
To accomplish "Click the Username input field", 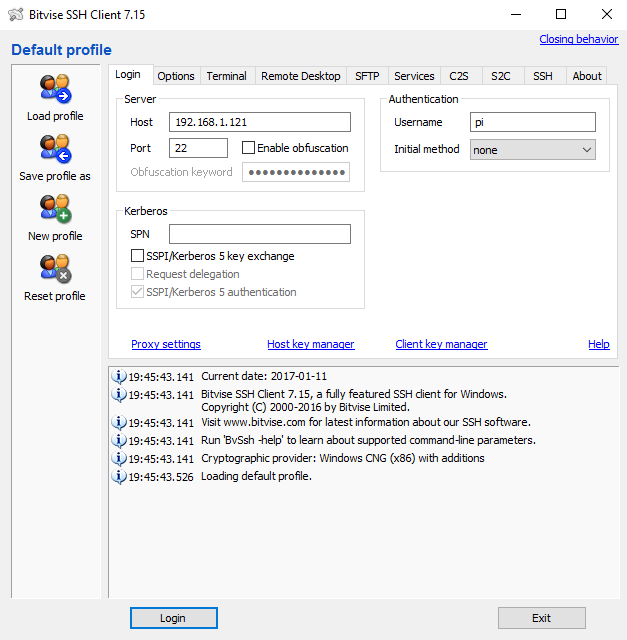I will click(532, 122).
